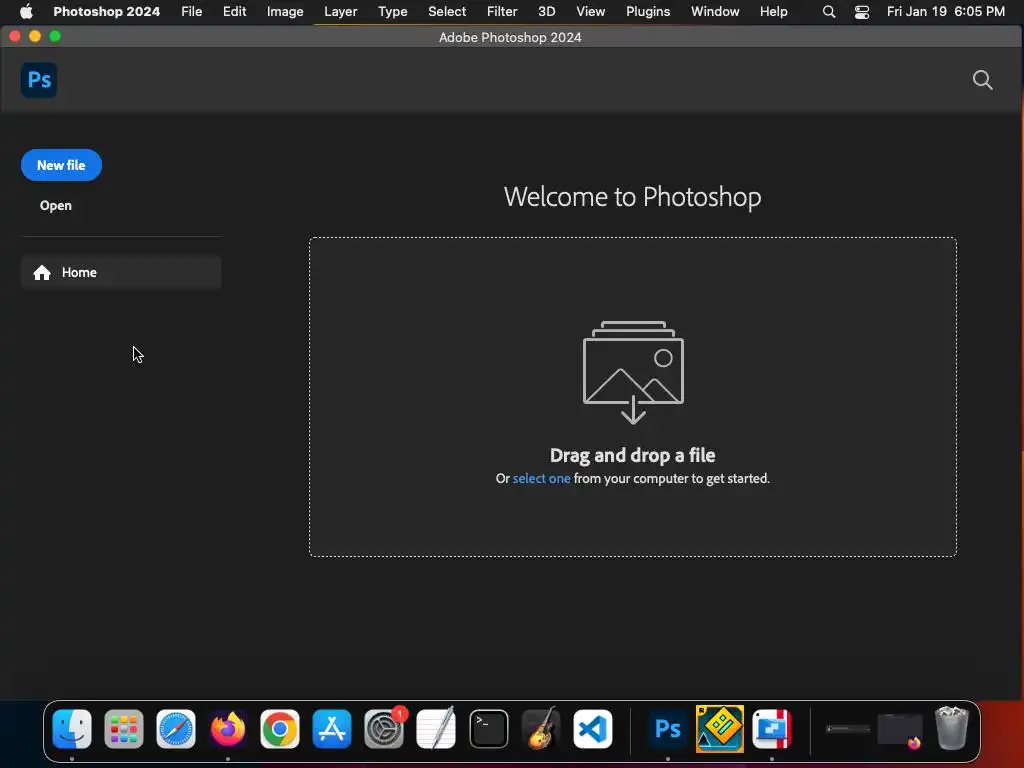The width and height of the screenshot is (1024, 768).
Task: Open minimized Firefox window in dock
Action: pyautogui.click(x=900, y=729)
